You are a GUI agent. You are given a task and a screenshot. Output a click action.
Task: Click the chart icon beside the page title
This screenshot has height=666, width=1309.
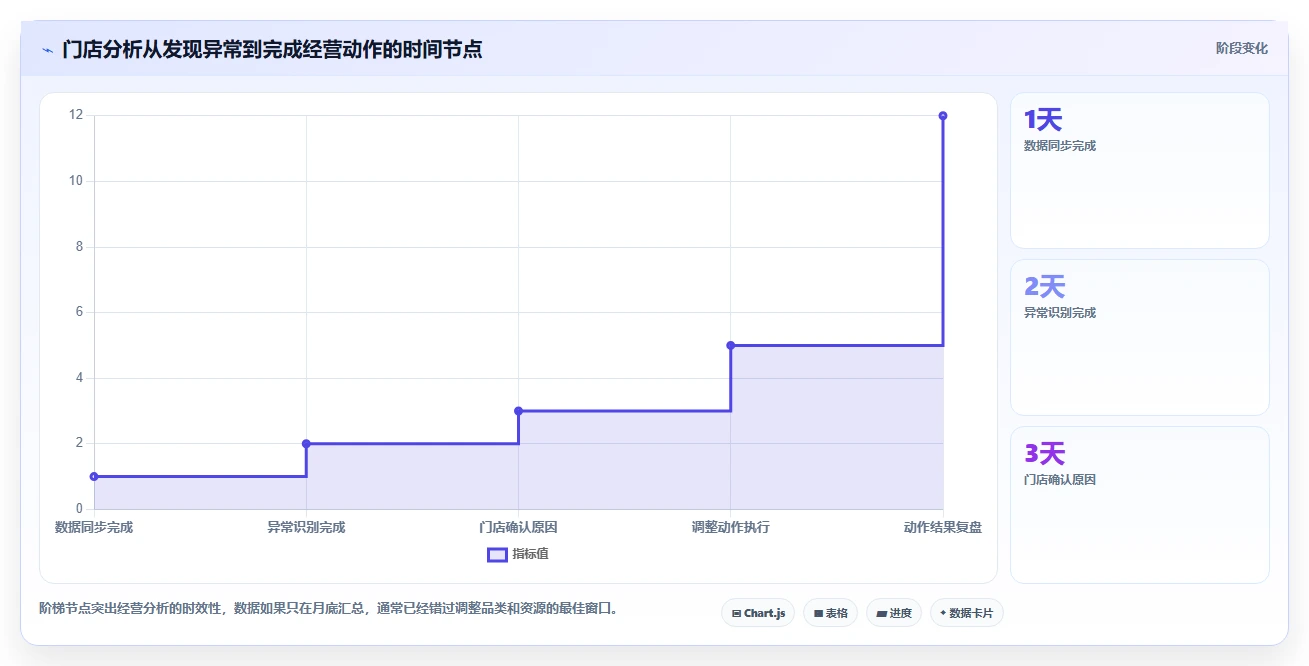[47, 49]
